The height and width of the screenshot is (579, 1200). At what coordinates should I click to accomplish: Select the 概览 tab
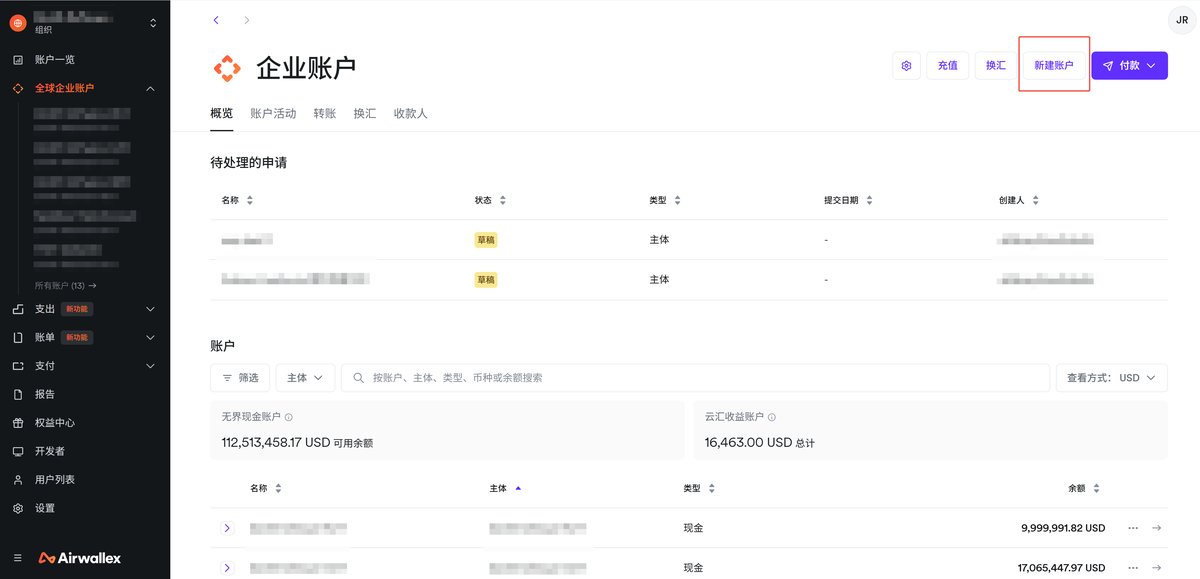222,114
